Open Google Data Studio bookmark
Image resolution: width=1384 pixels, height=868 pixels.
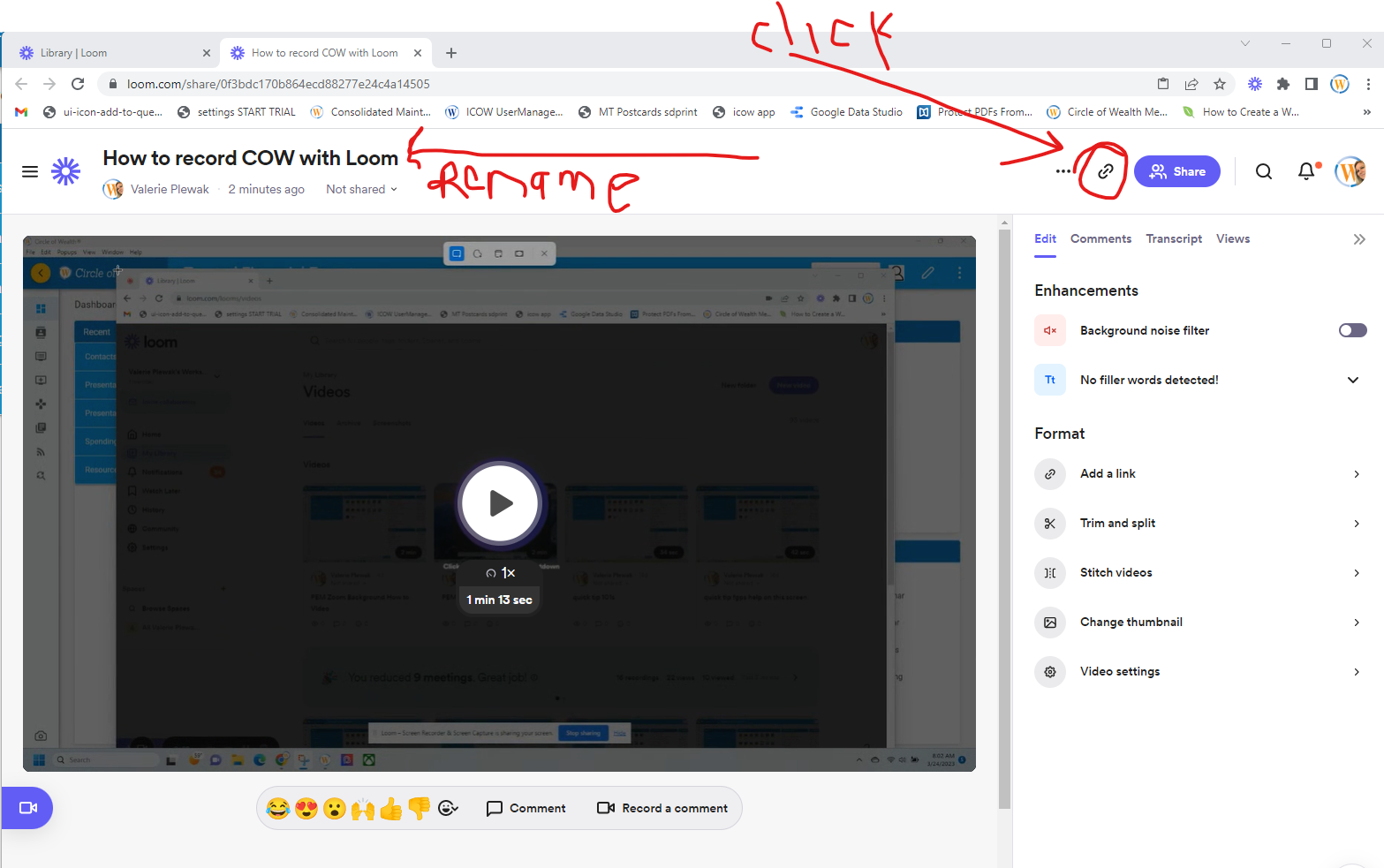click(x=846, y=112)
